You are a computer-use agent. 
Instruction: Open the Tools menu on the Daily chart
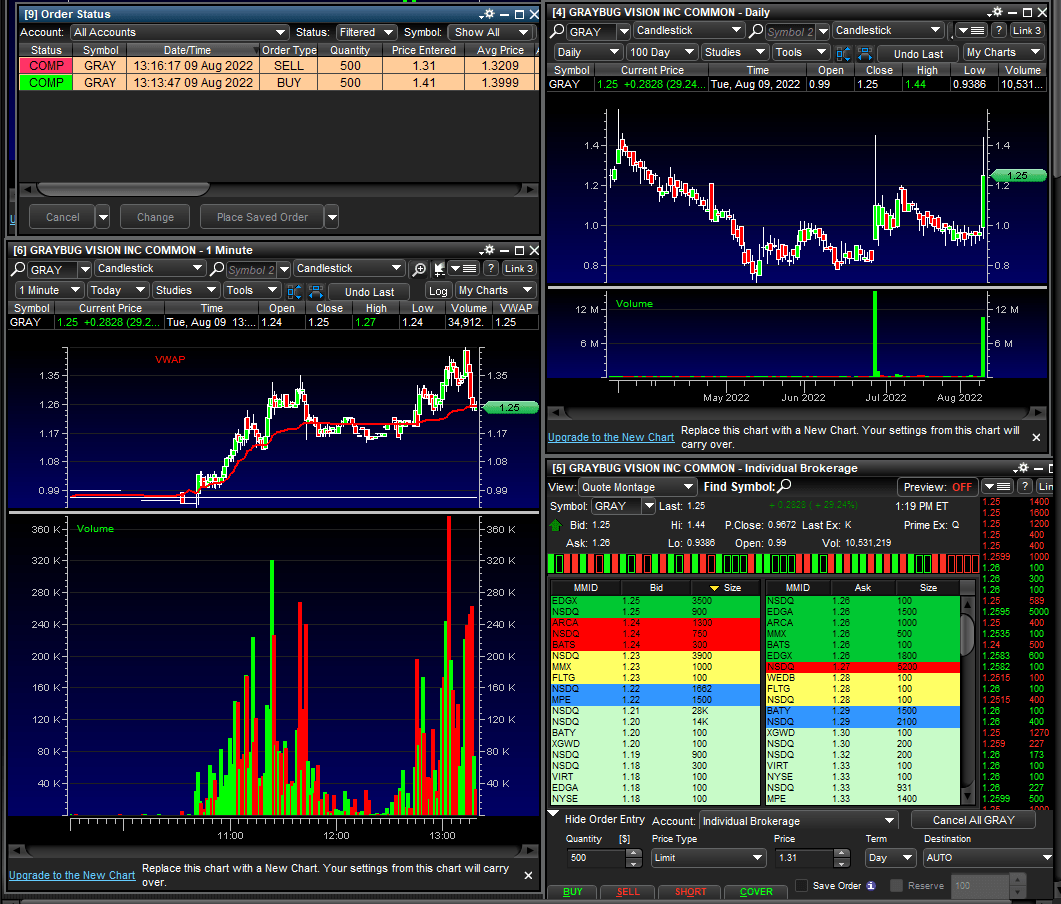point(800,53)
